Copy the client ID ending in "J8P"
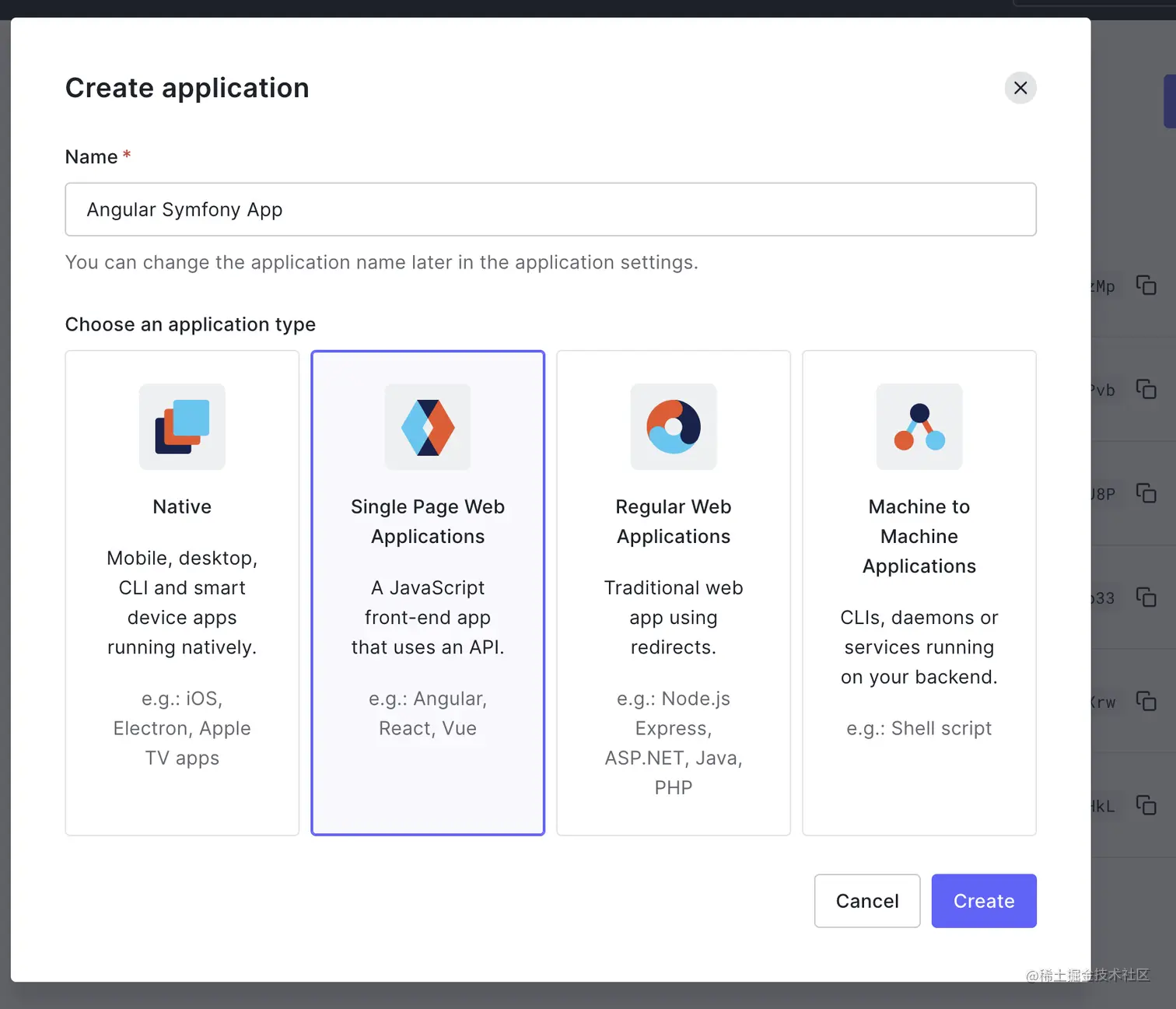This screenshot has height=1009, width=1176. click(x=1146, y=492)
